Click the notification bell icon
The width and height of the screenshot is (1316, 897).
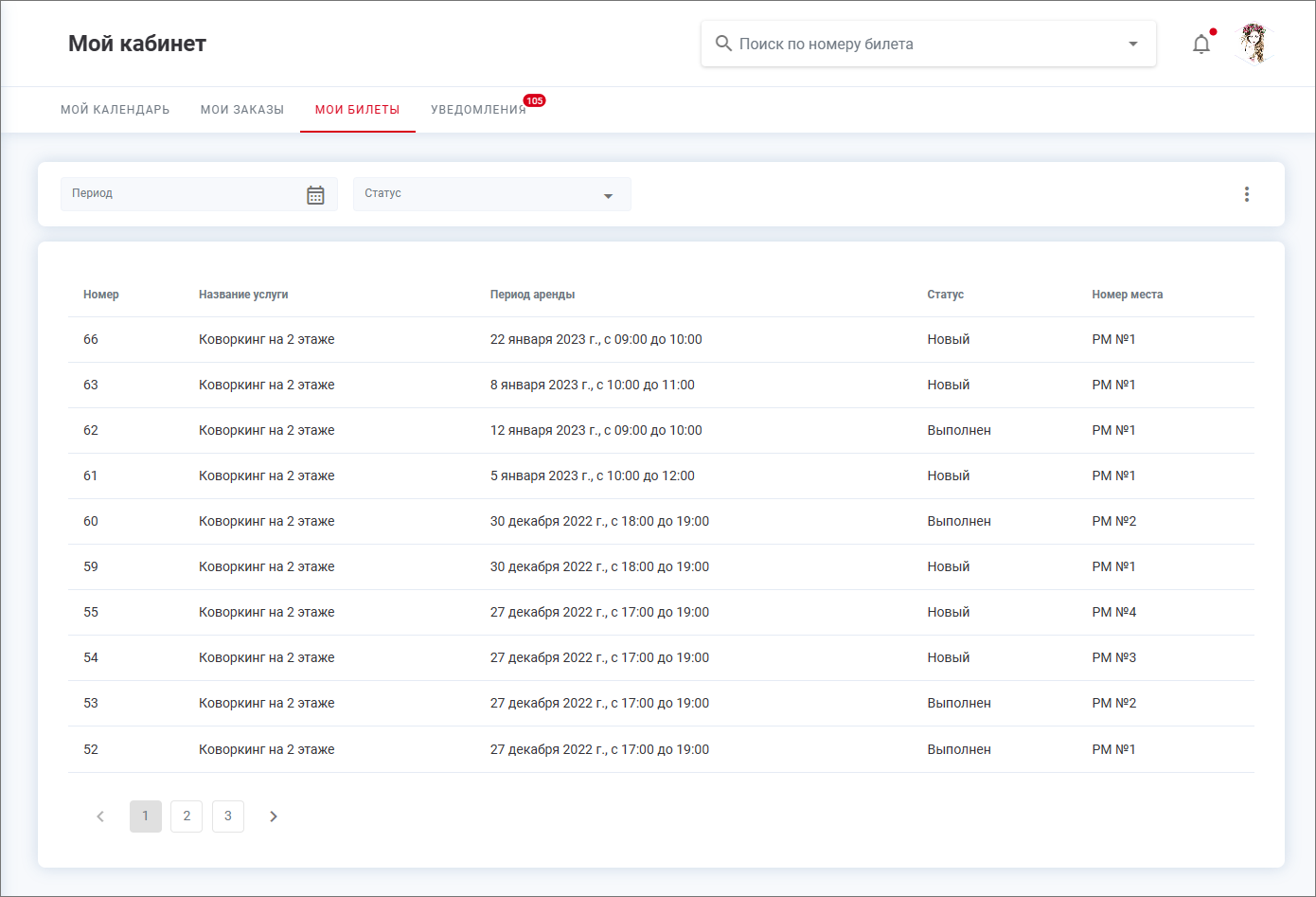[1200, 45]
